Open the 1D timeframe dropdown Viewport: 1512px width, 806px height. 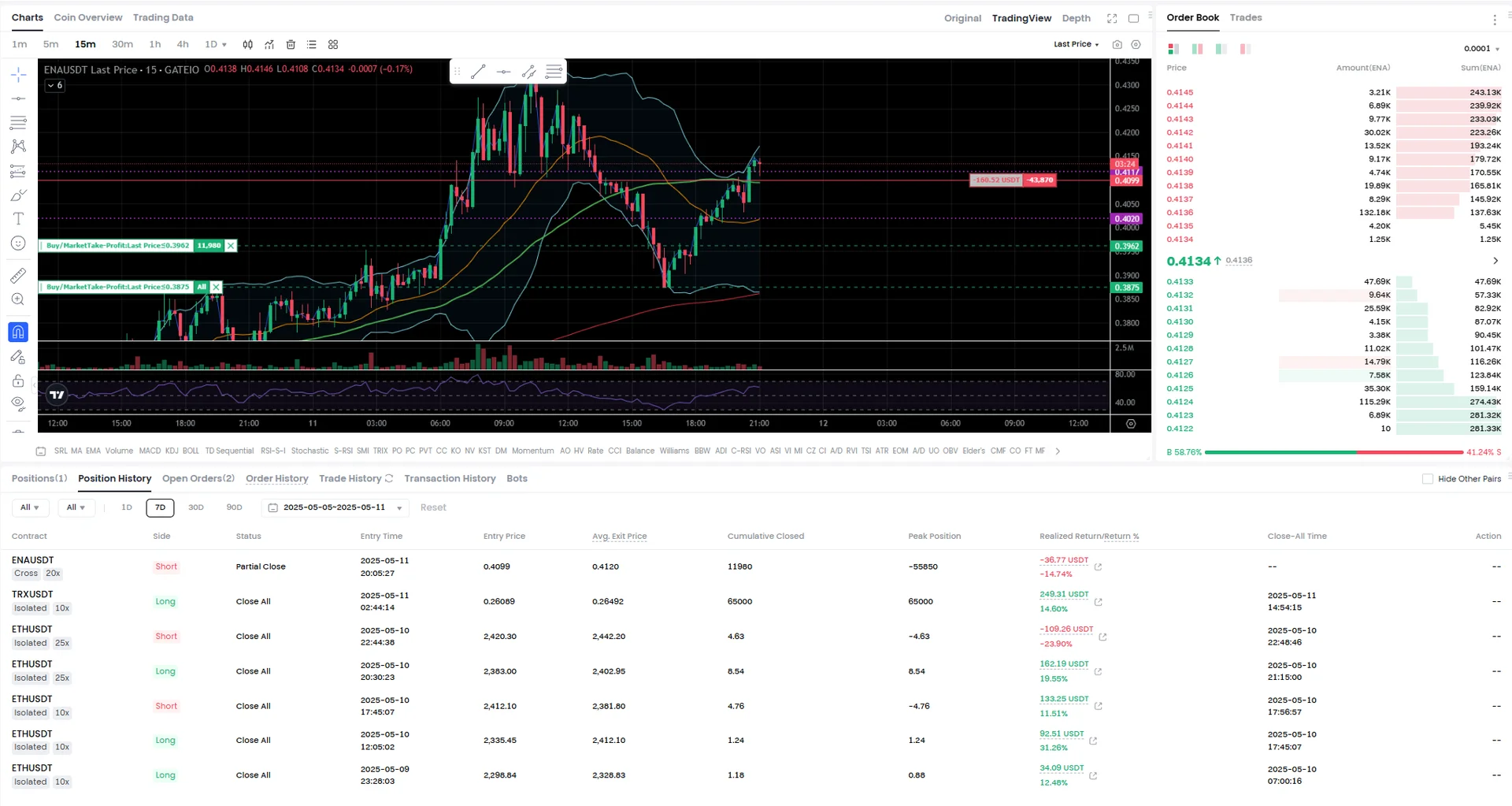click(x=216, y=45)
